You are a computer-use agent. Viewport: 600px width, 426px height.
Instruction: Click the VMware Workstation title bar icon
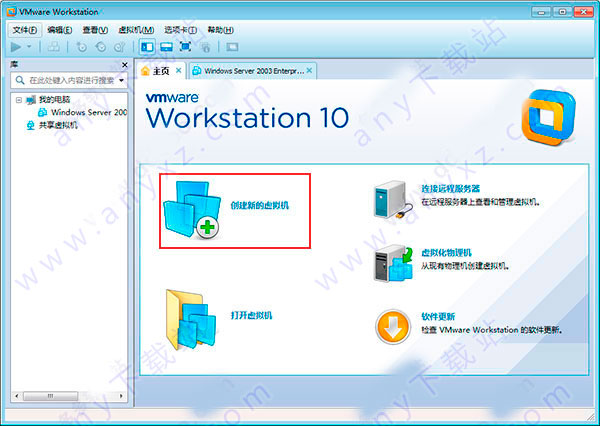11,11
